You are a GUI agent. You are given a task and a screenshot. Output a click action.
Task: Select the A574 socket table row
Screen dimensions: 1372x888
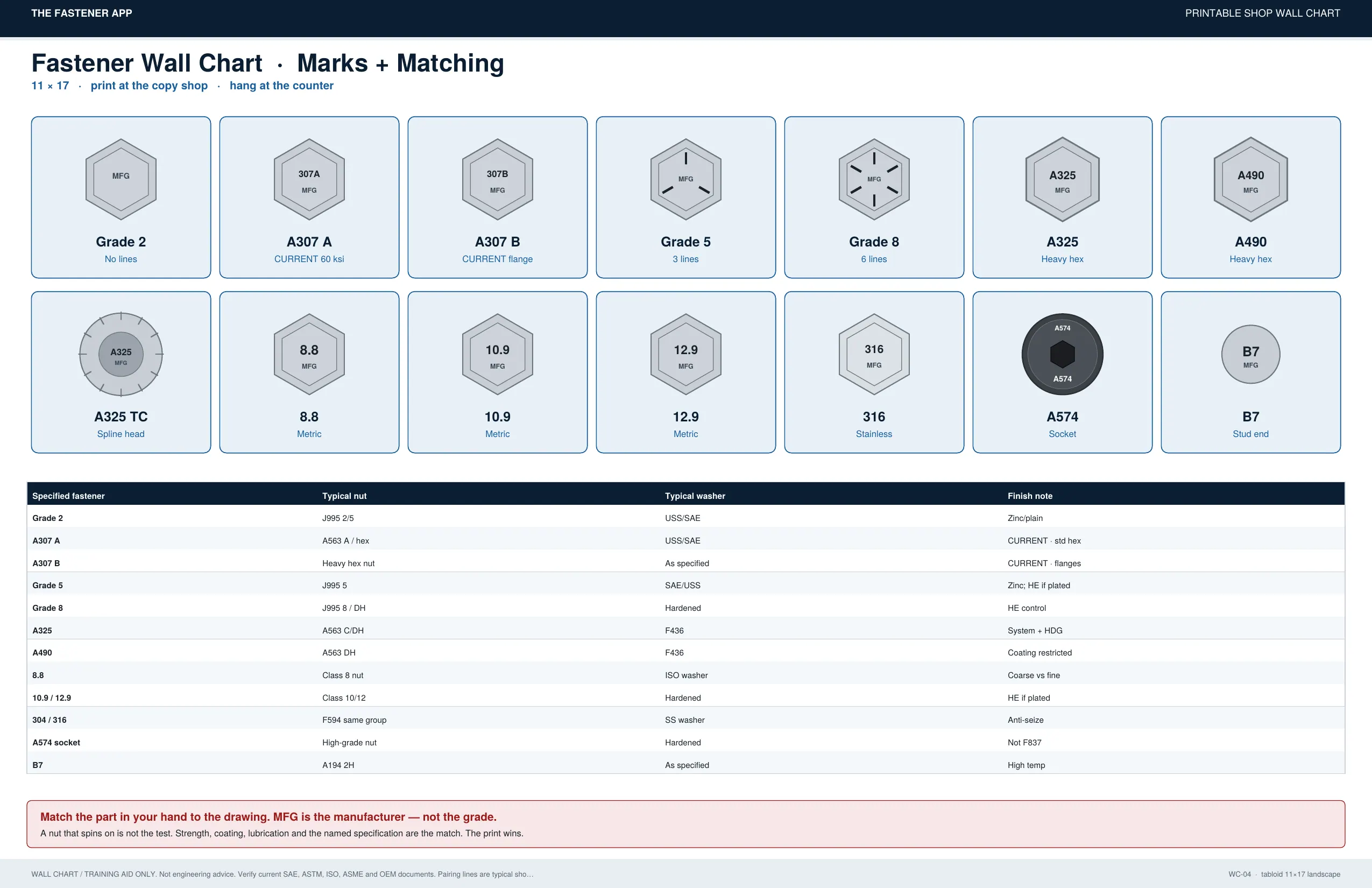(x=685, y=743)
